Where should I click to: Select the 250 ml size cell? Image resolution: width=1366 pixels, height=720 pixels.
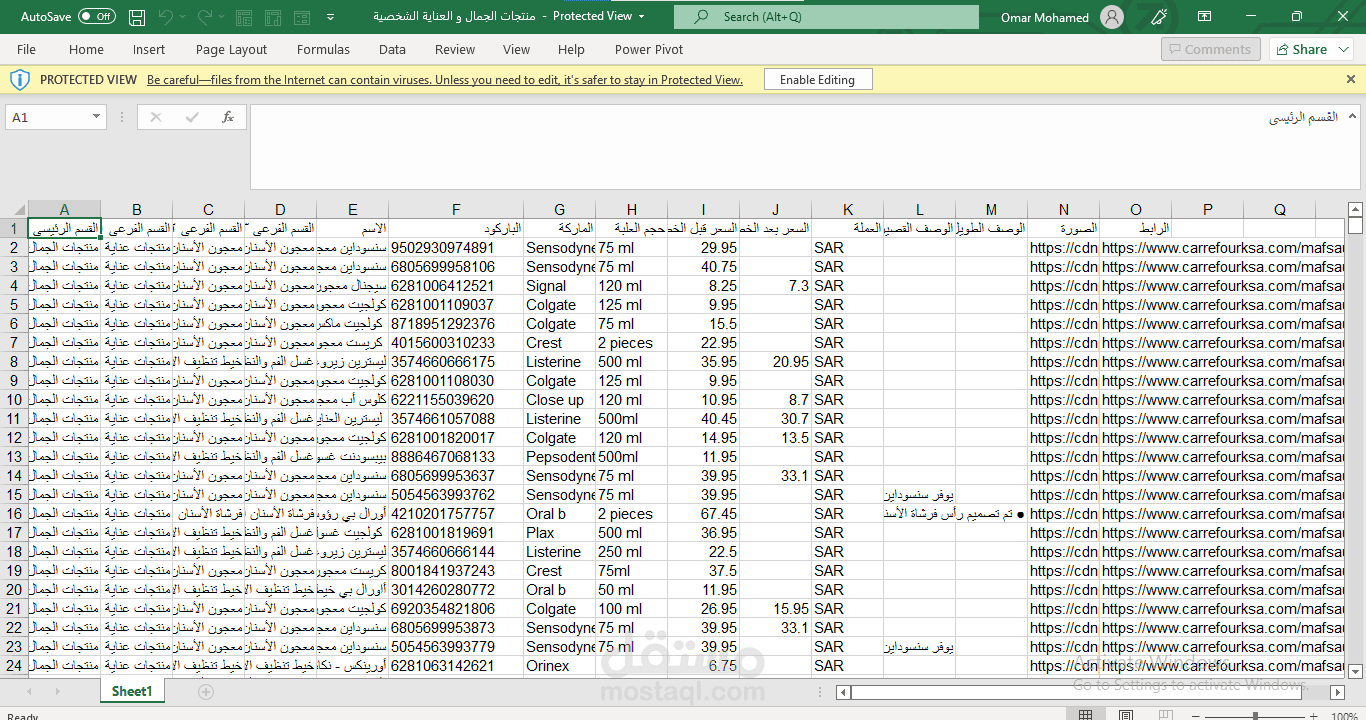pos(631,551)
